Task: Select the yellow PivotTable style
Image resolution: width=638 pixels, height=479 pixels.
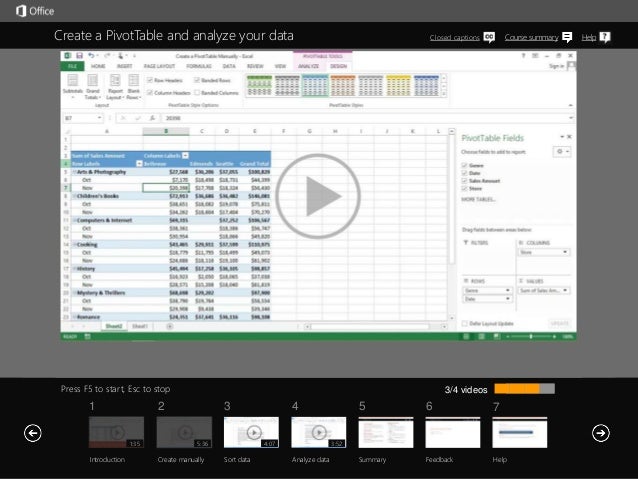Action: coord(398,86)
